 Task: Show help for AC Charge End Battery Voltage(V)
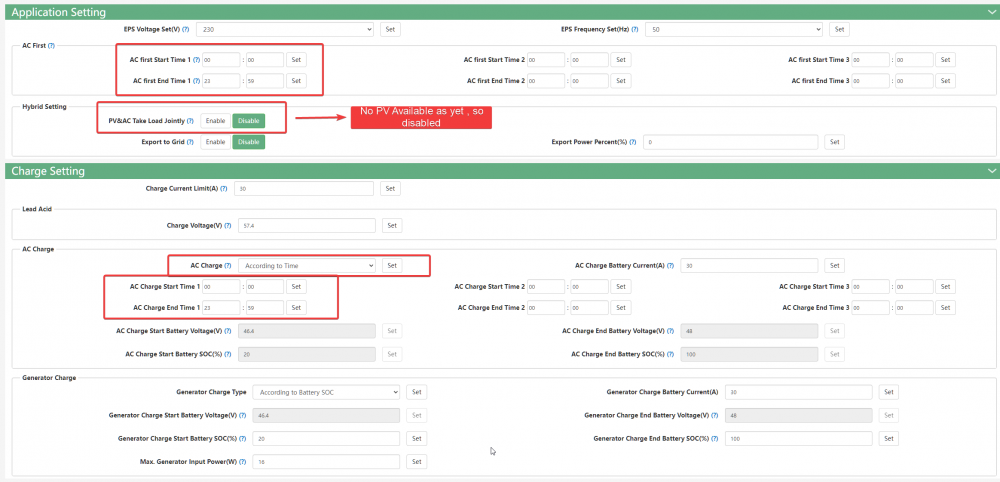(x=670, y=331)
